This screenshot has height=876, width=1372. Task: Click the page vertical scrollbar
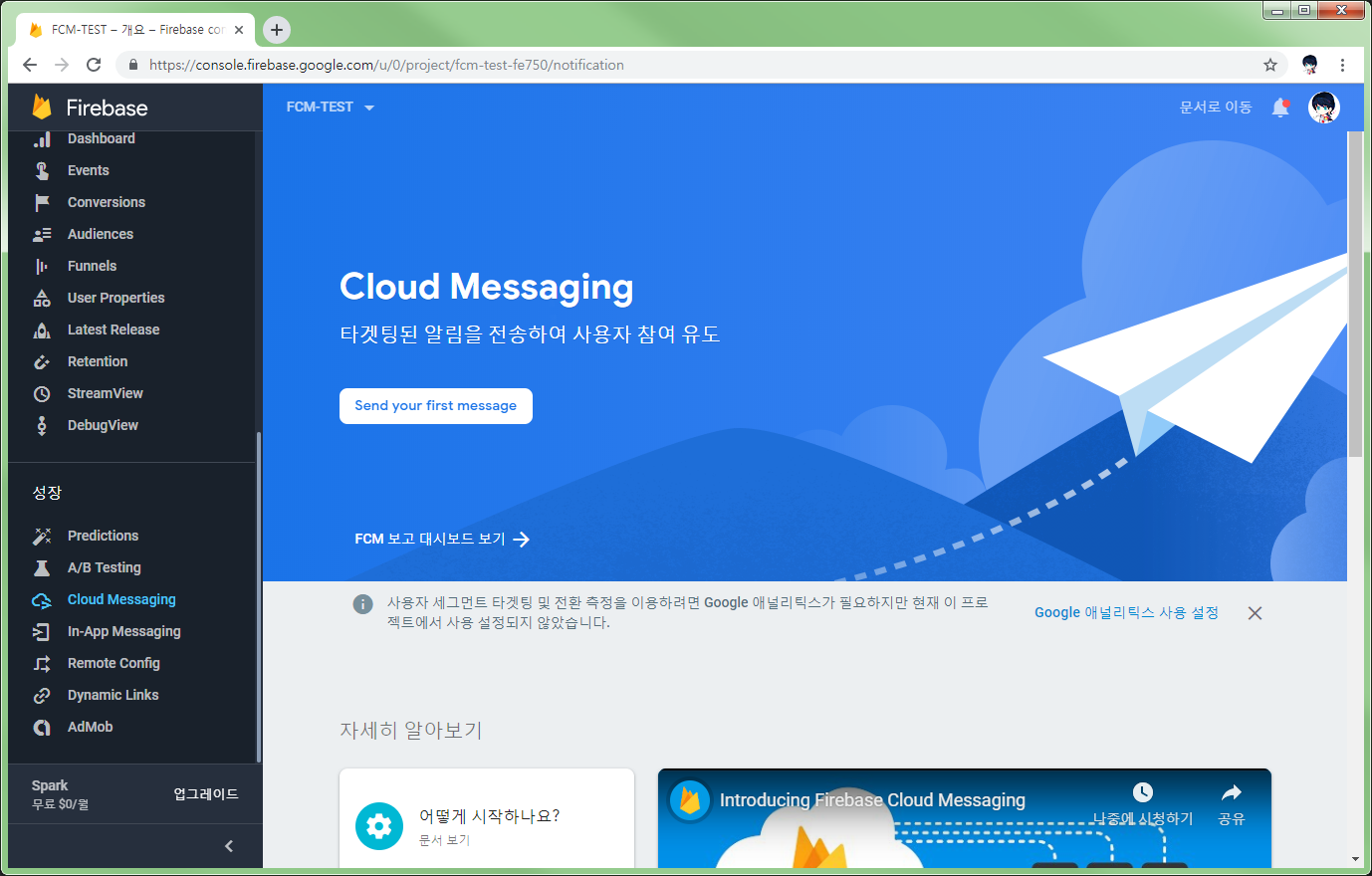coord(1355,295)
